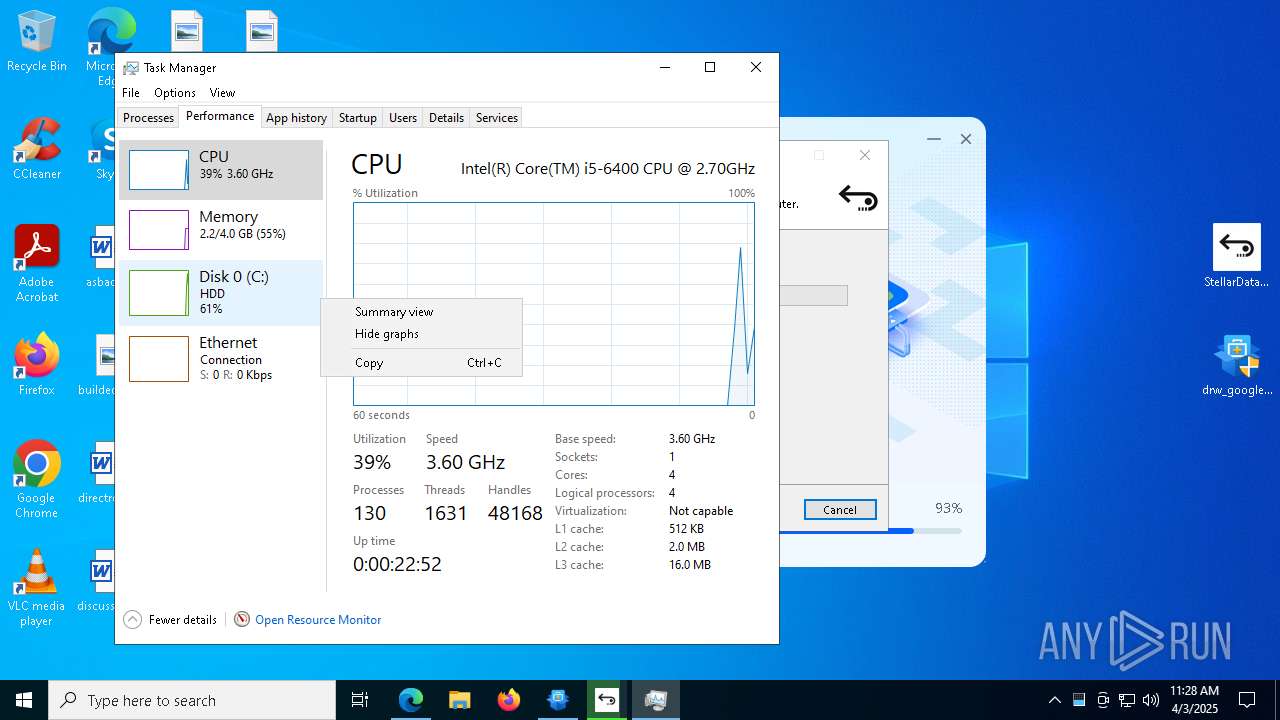The width and height of the screenshot is (1280, 720).
Task: Click the blue setup app taskbar icon
Action: 557,700
